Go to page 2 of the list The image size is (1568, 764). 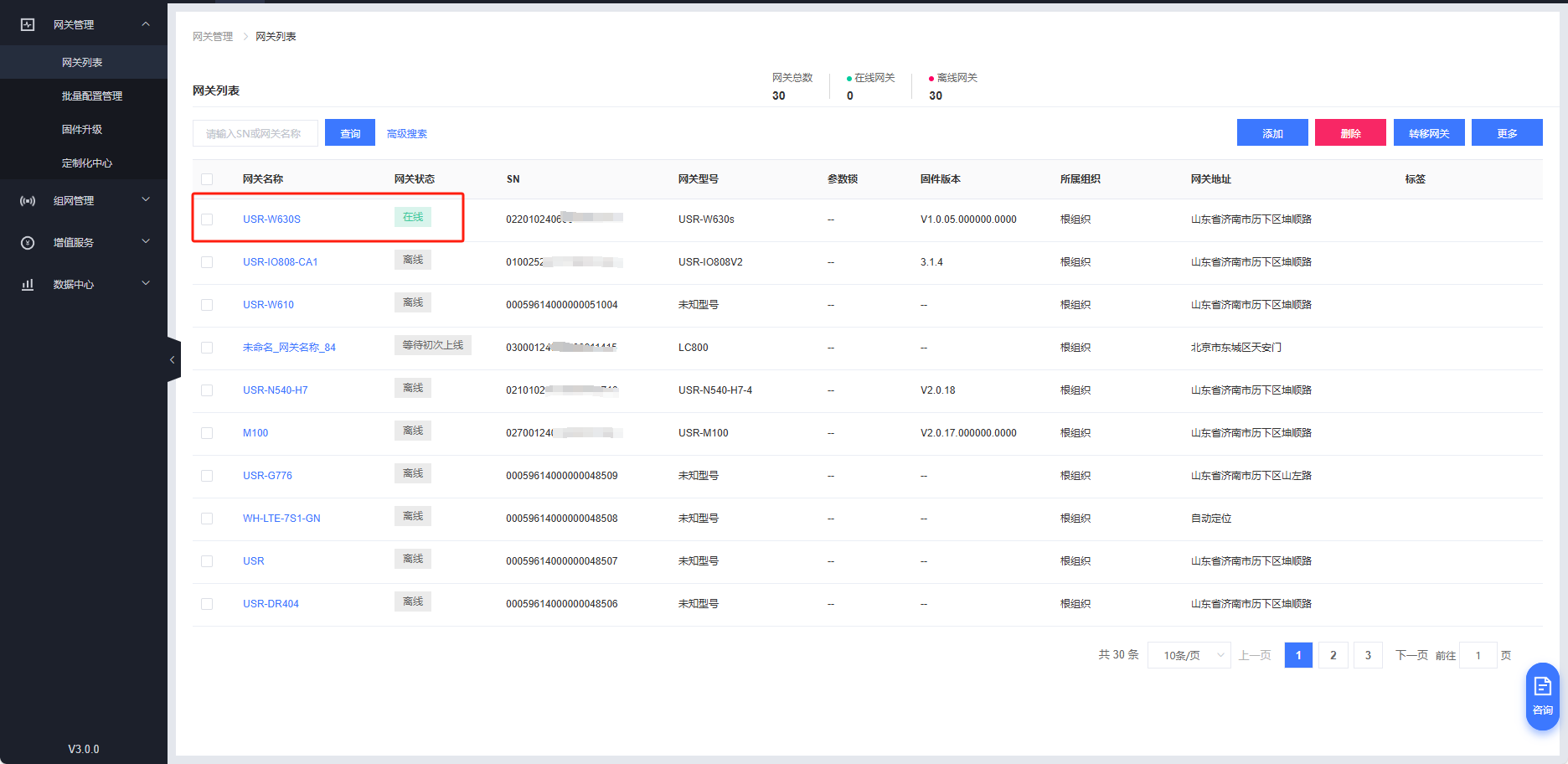[x=1333, y=655]
